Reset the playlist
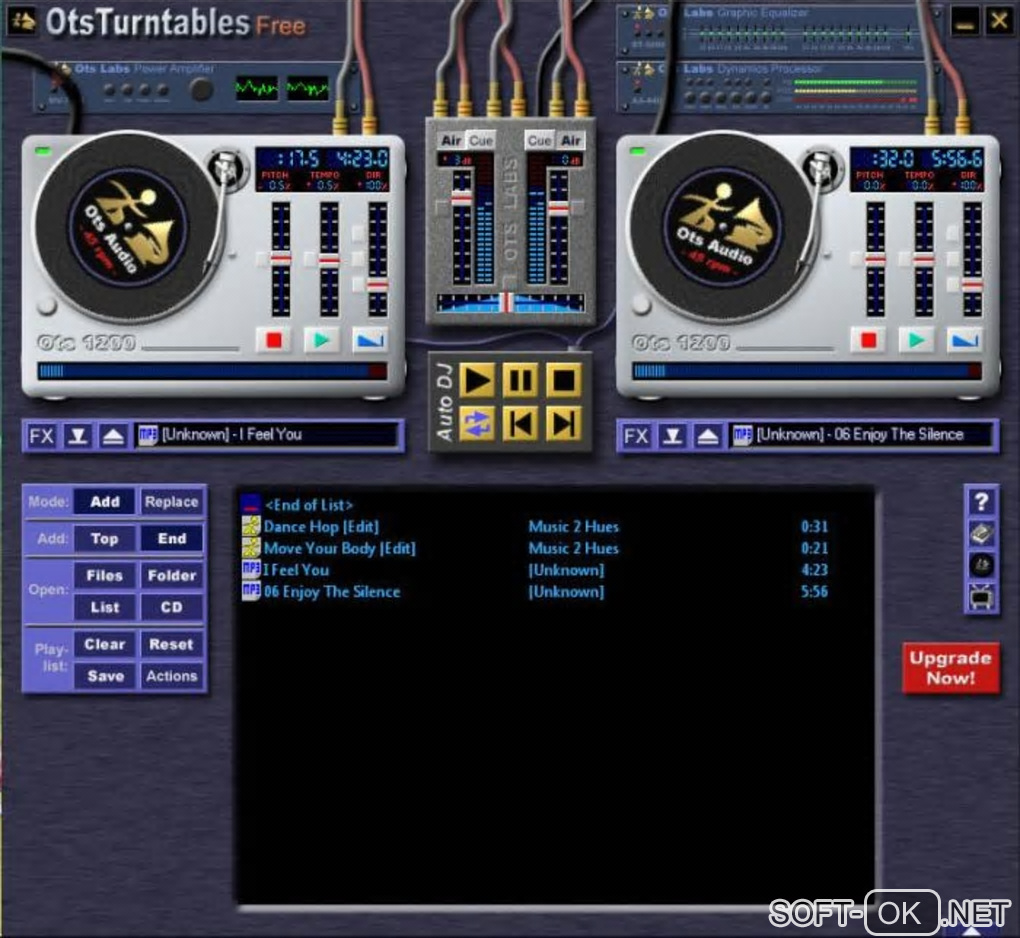Screen dimensions: 1020x938 [172, 645]
